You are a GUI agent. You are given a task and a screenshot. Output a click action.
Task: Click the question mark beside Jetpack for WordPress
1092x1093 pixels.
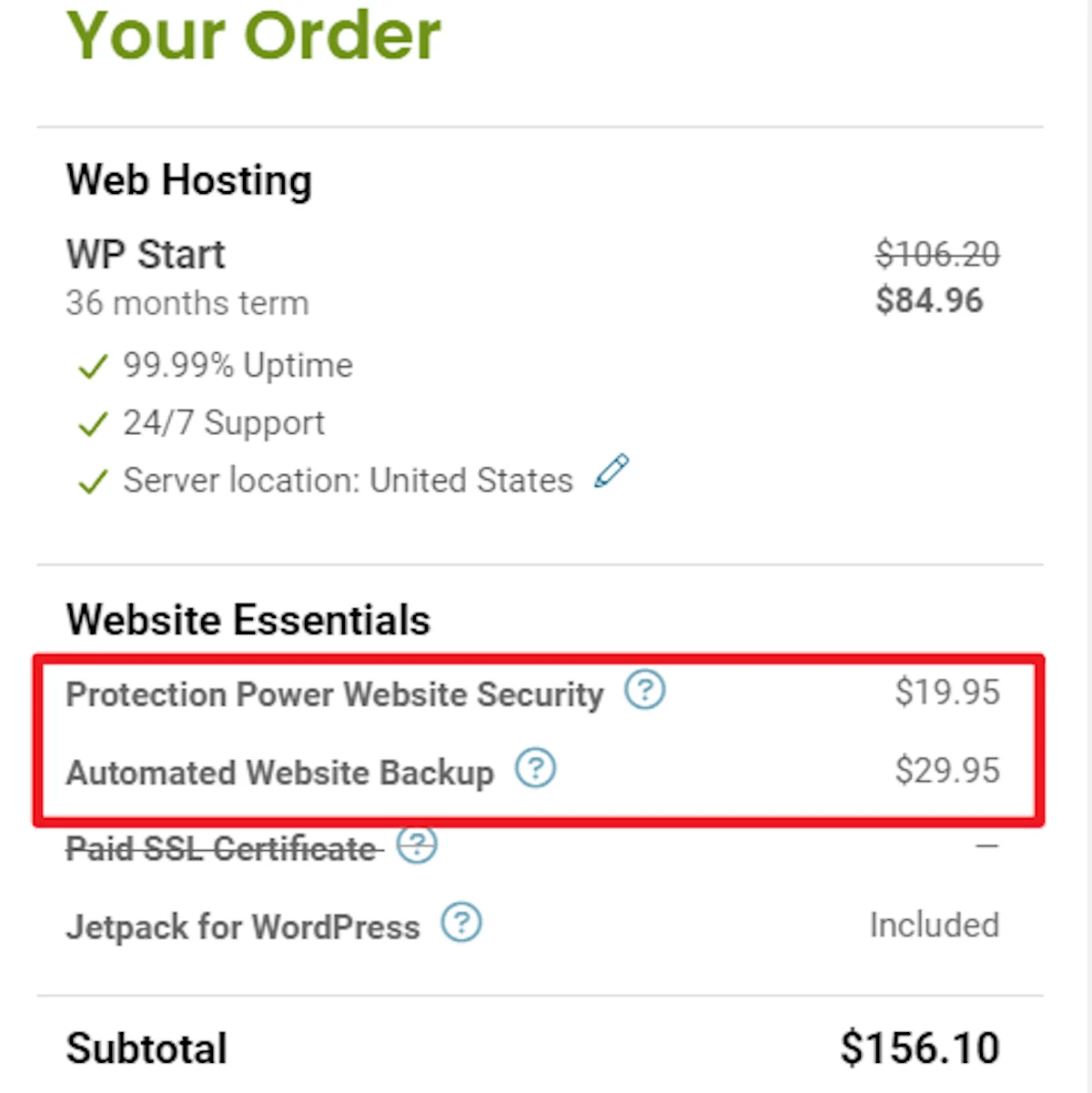tap(462, 924)
